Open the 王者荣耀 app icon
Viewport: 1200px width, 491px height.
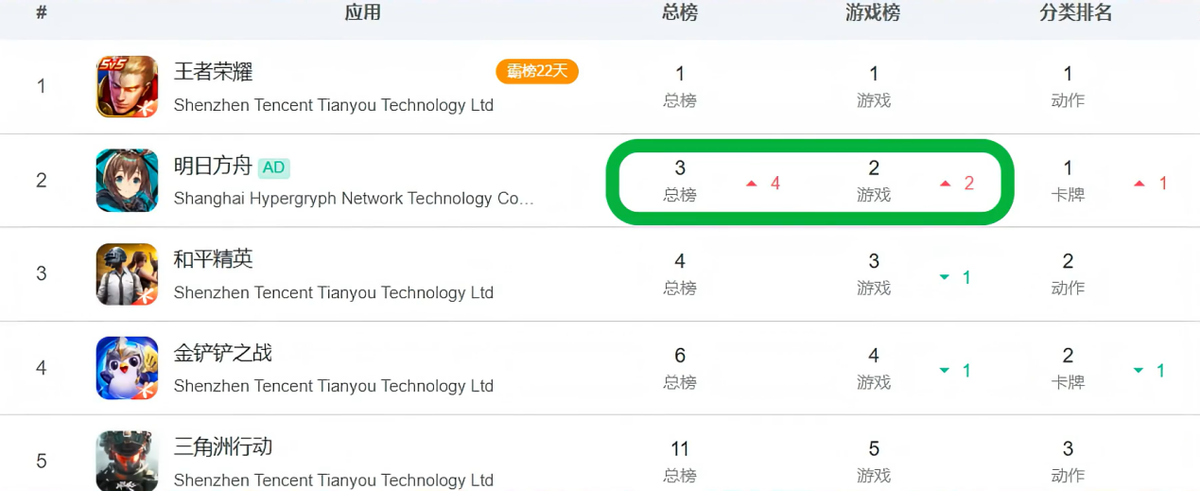(127, 87)
